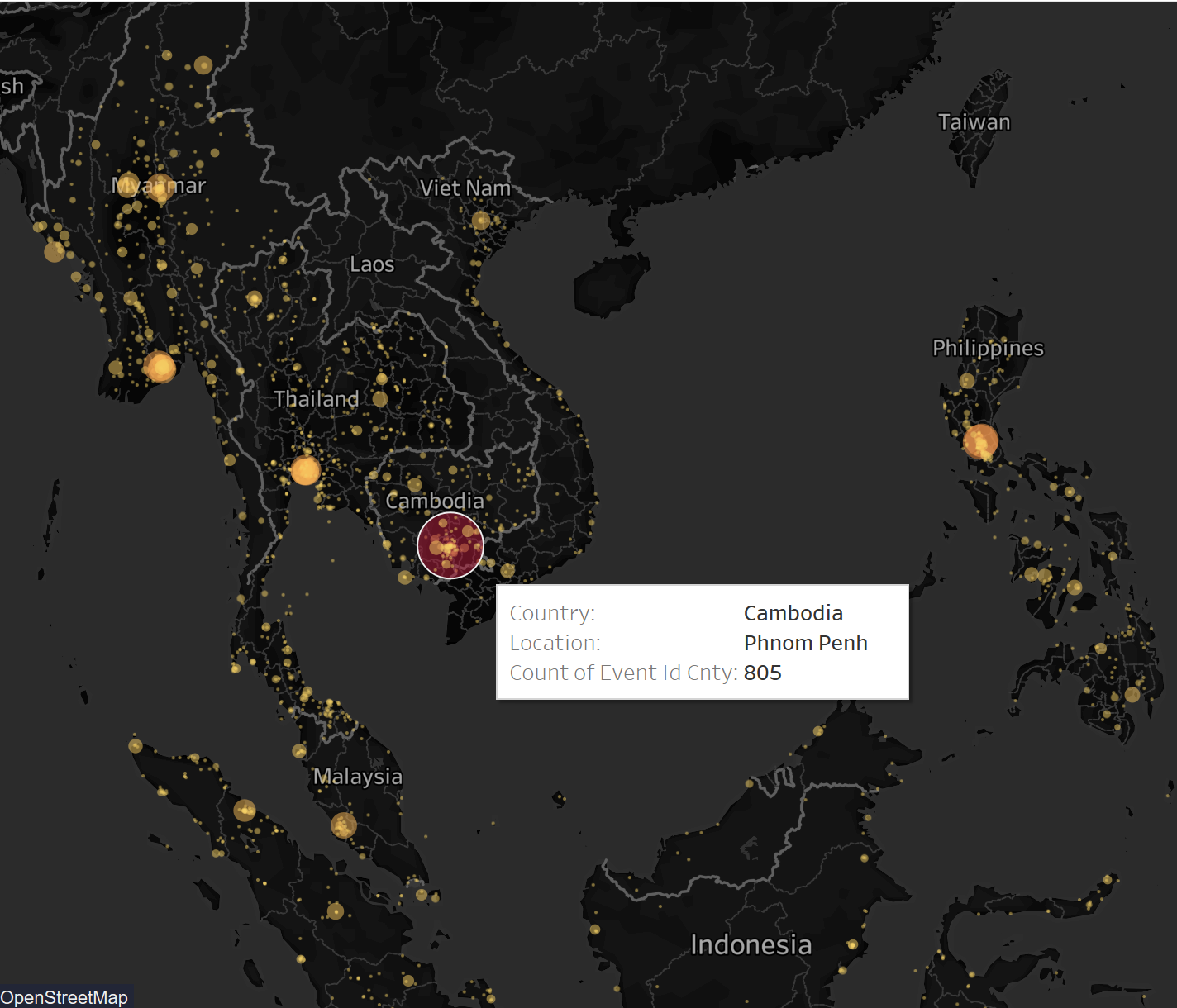Select the large orange Manila marker
The width and height of the screenshot is (1177, 1008).
click(980, 441)
